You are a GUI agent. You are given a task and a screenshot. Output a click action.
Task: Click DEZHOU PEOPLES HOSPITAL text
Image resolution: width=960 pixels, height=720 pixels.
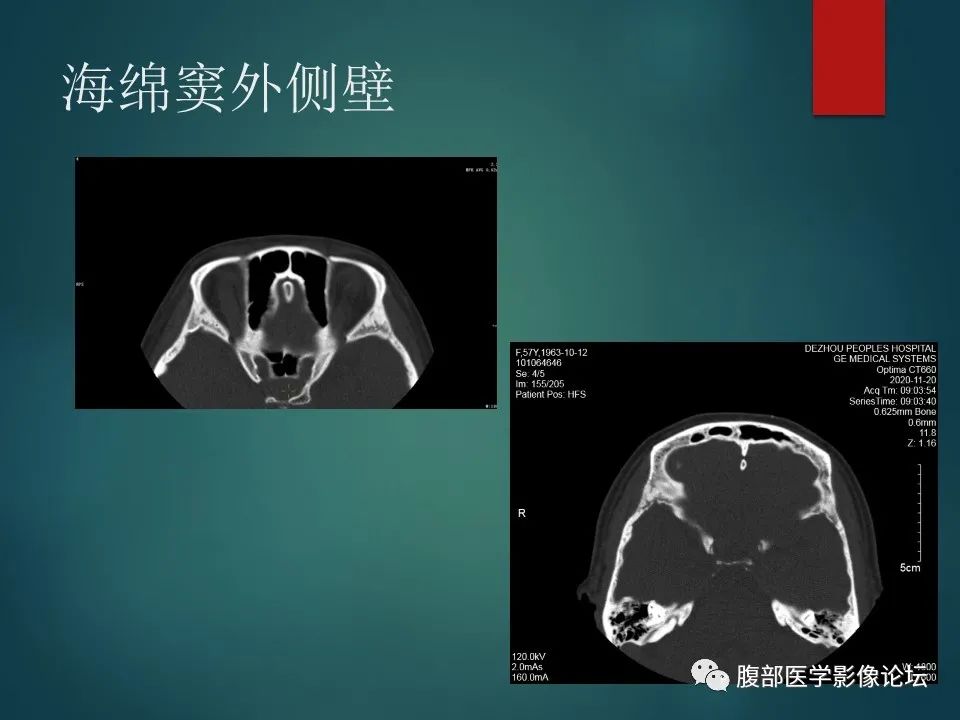[870, 348]
